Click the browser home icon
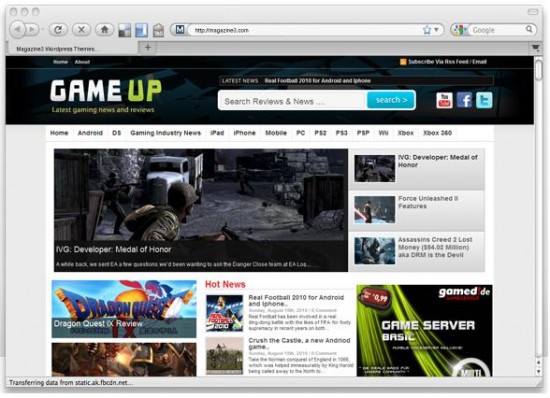The width and height of the screenshot is (550, 398). [104, 30]
